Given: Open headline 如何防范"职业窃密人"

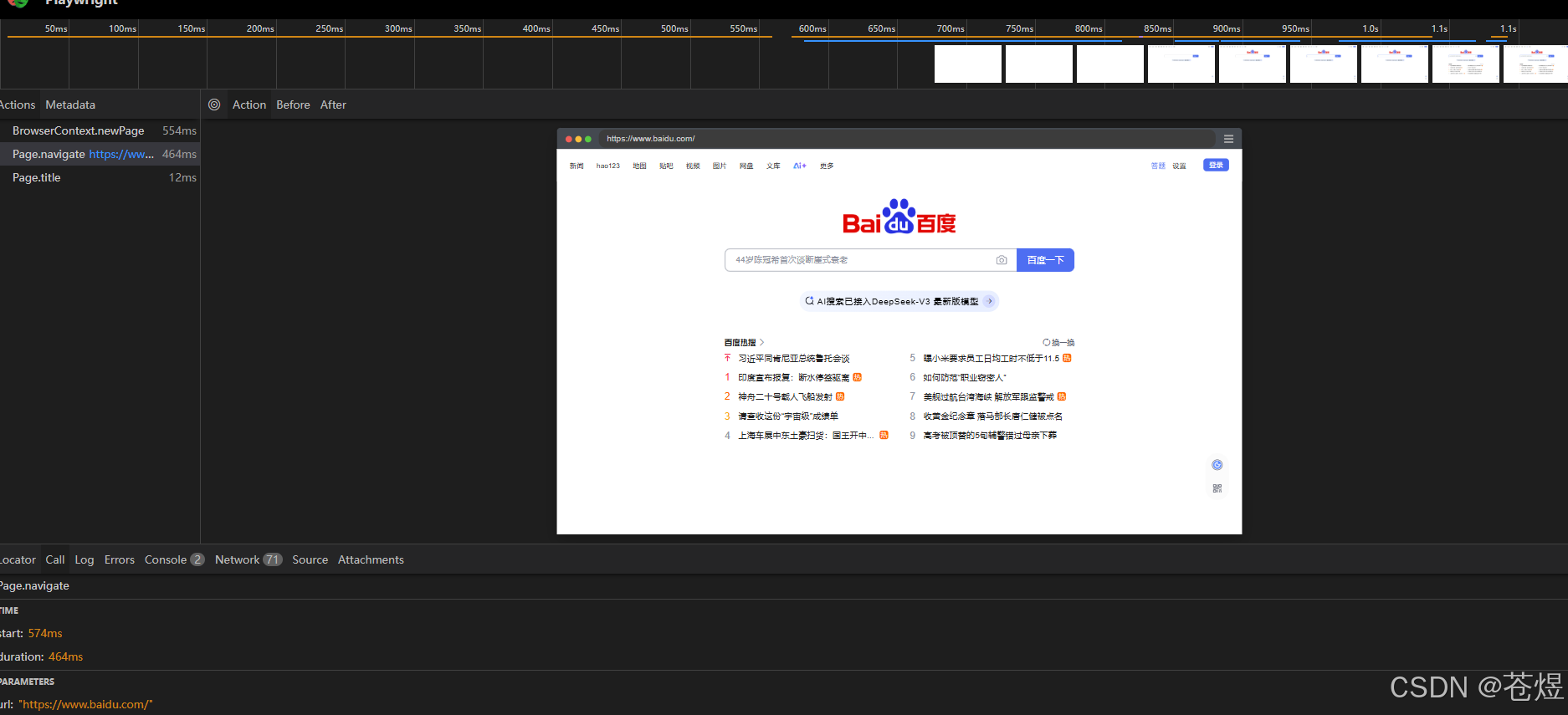Looking at the screenshot, I should [965, 377].
